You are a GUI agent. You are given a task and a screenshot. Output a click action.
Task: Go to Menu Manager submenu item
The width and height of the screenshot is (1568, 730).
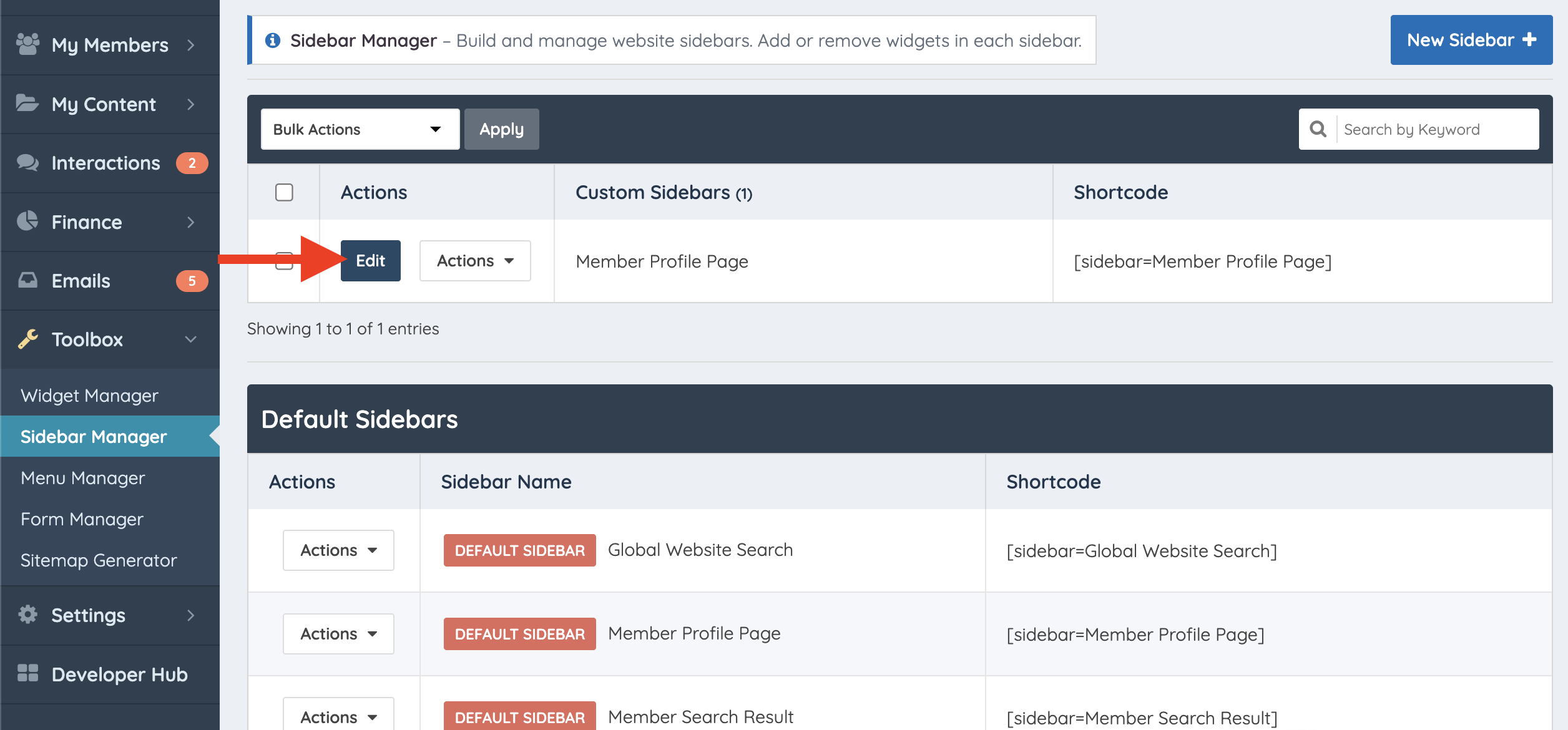click(x=82, y=478)
